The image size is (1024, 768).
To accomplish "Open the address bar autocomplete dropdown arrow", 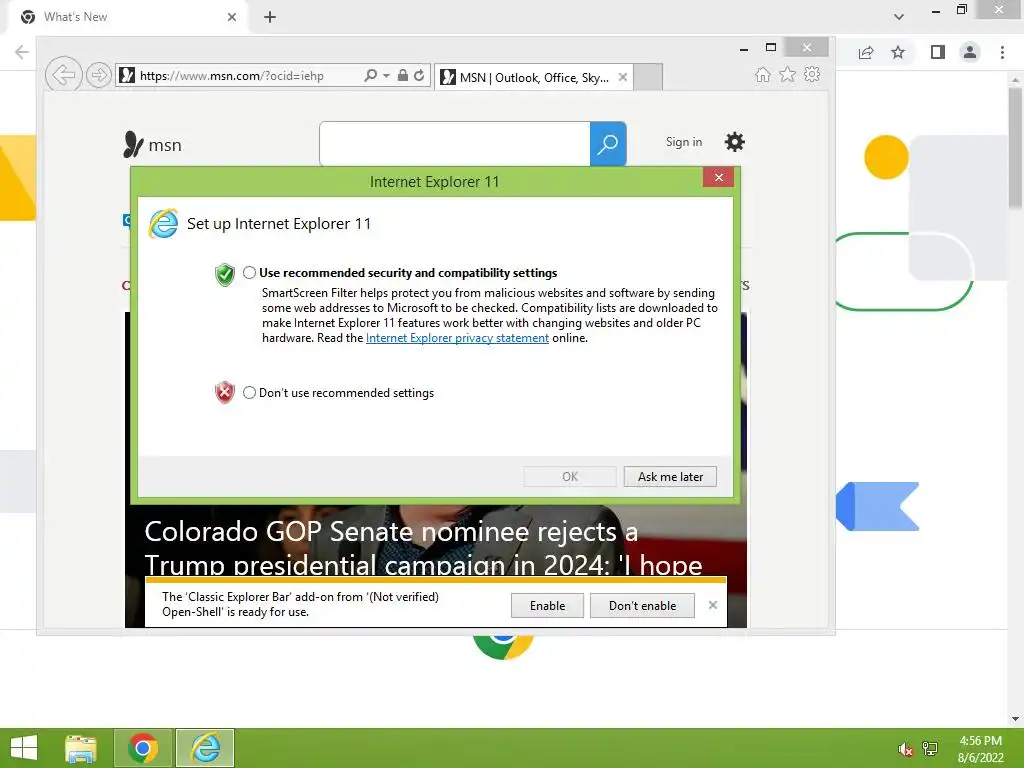I will 387,76.
